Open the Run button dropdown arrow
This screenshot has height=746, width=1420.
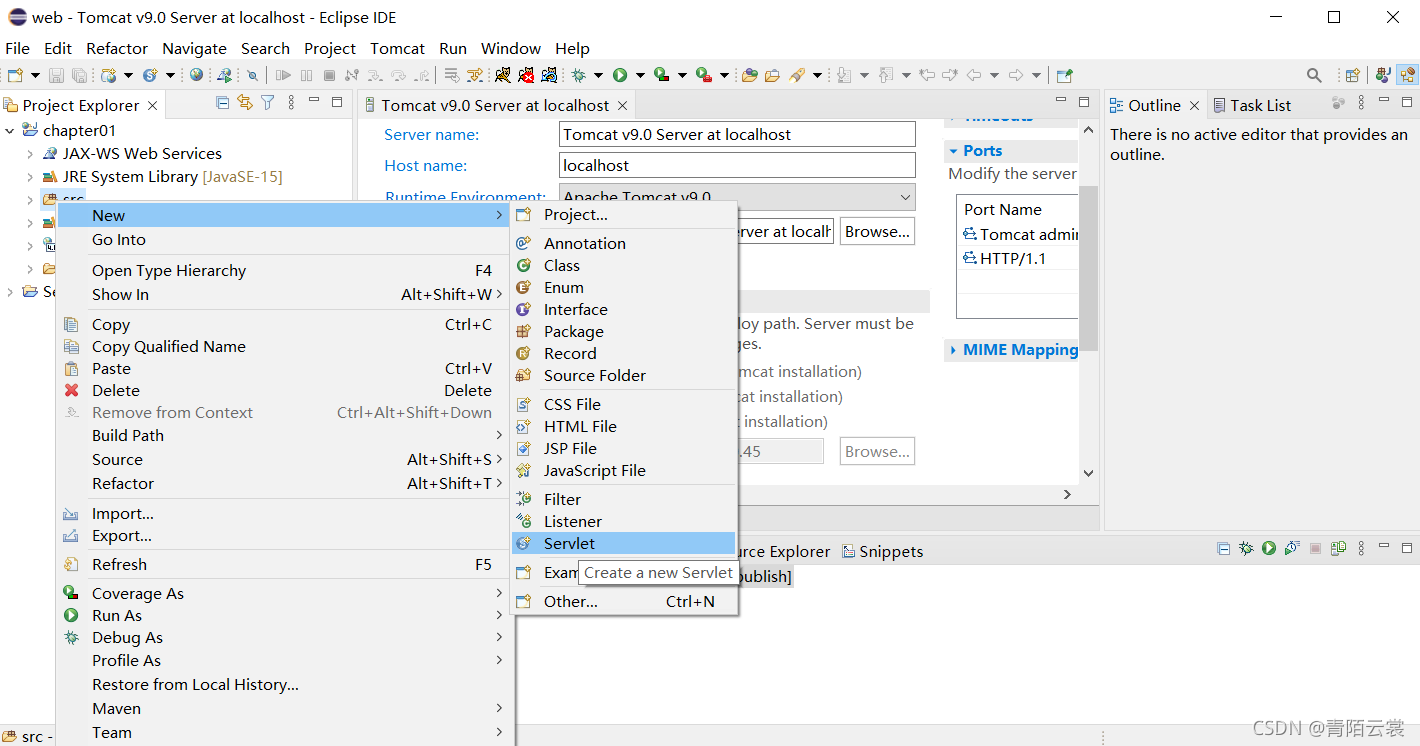tap(639, 75)
